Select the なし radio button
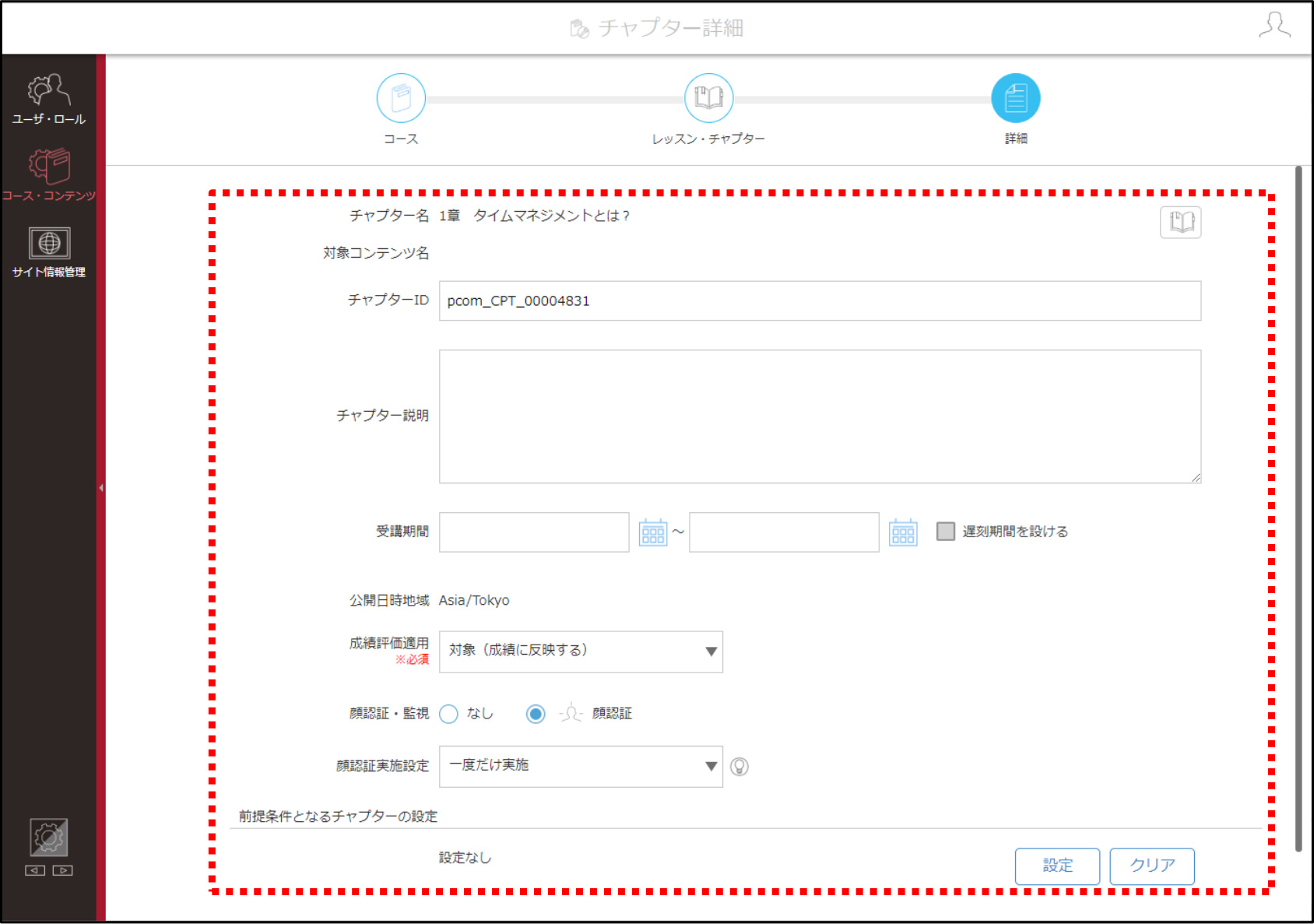This screenshot has width=1314, height=924. coord(448,714)
